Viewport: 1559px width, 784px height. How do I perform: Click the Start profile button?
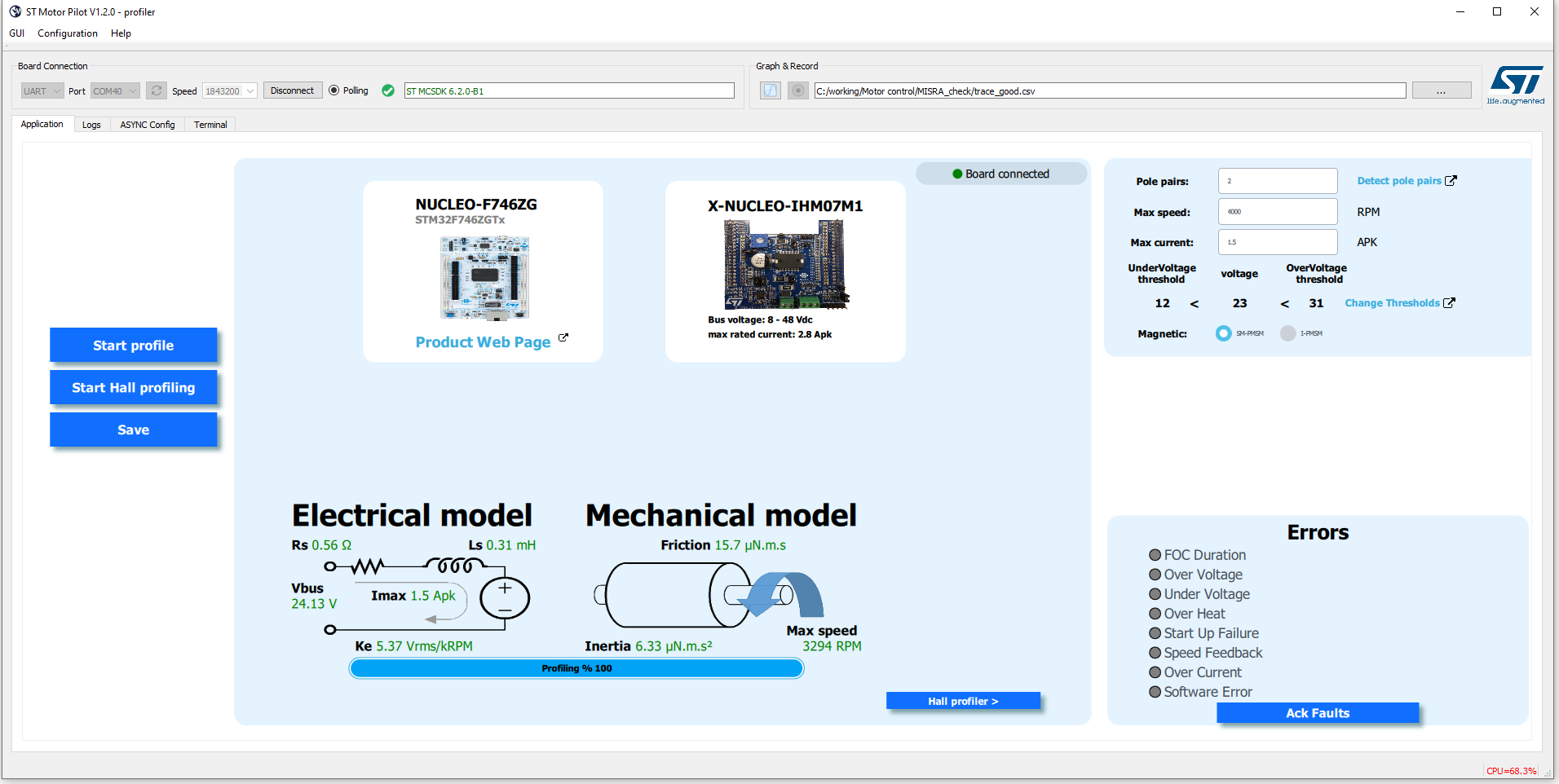pos(134,345)
